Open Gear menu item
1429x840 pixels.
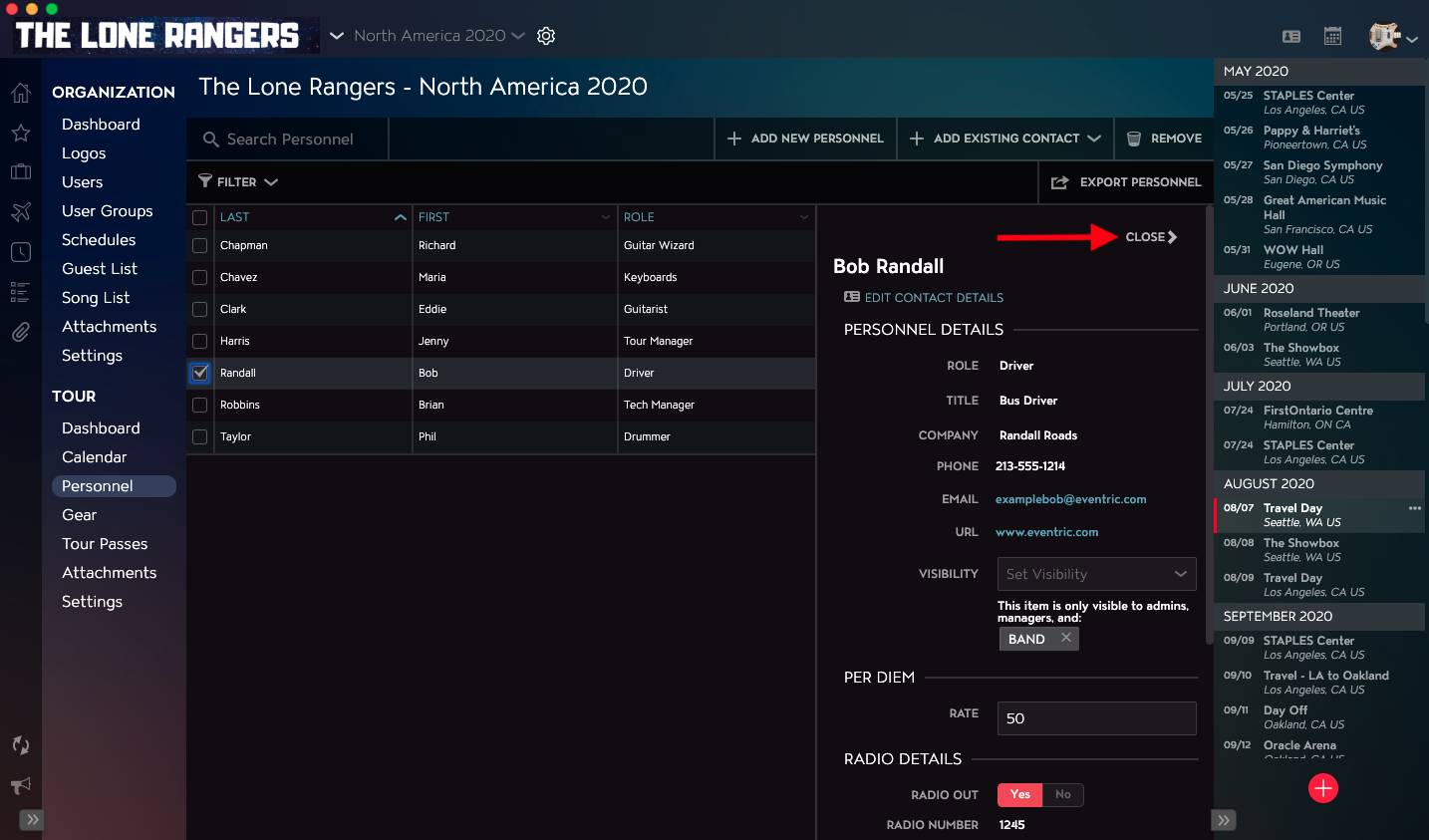(80, 515)
